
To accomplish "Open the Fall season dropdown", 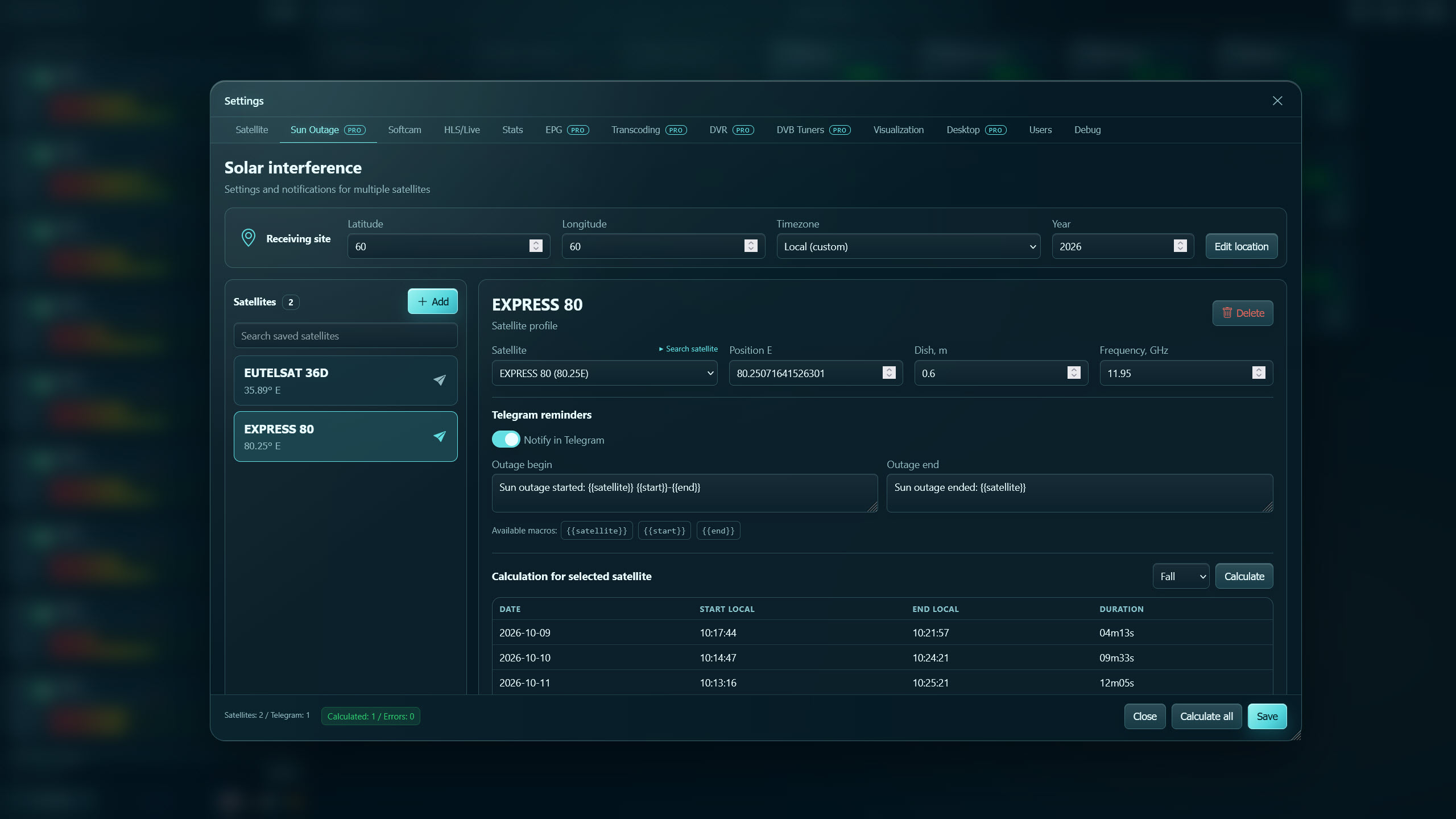I will 1181,576.
